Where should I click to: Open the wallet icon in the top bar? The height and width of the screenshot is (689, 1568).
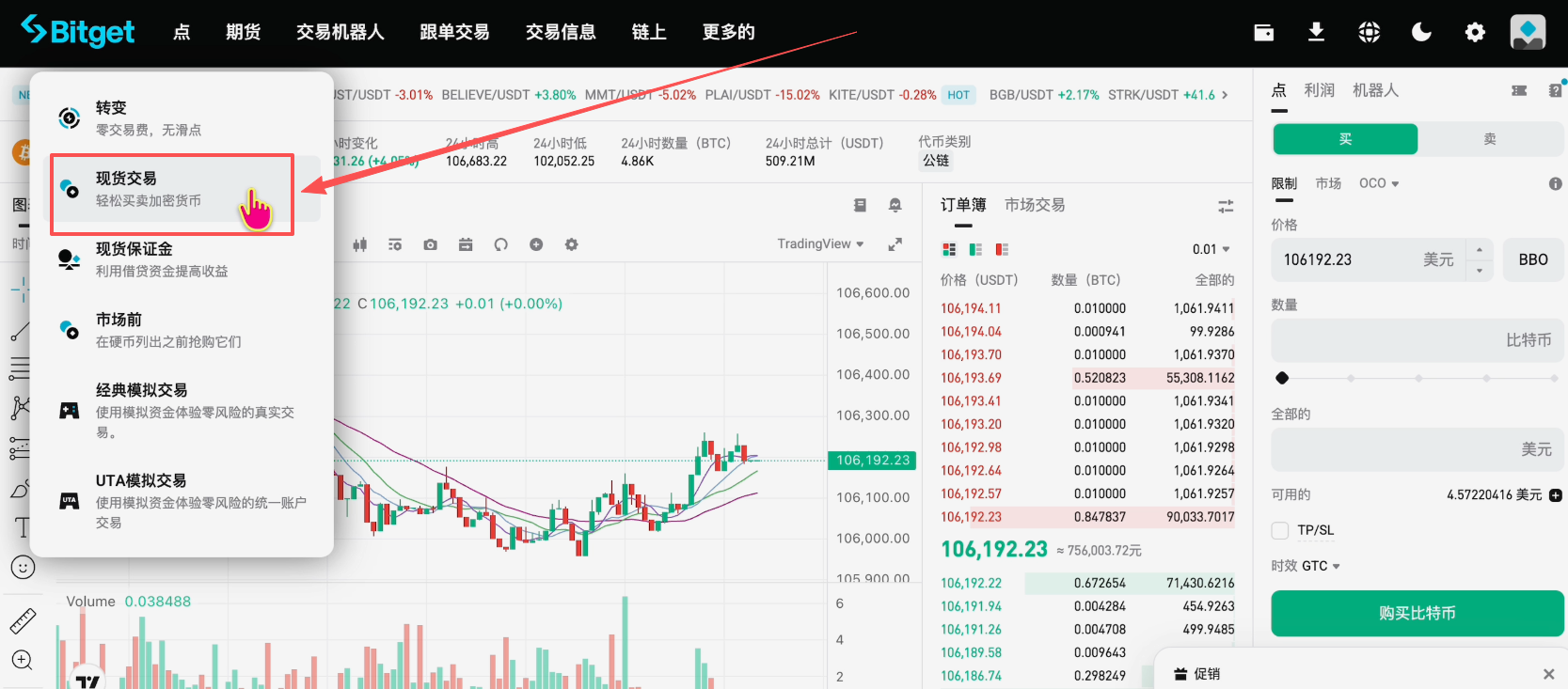(1264, 32)
